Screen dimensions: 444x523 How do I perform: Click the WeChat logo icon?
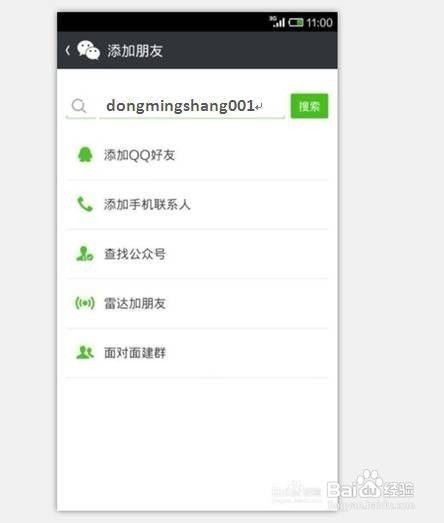[x=88, y=50]
